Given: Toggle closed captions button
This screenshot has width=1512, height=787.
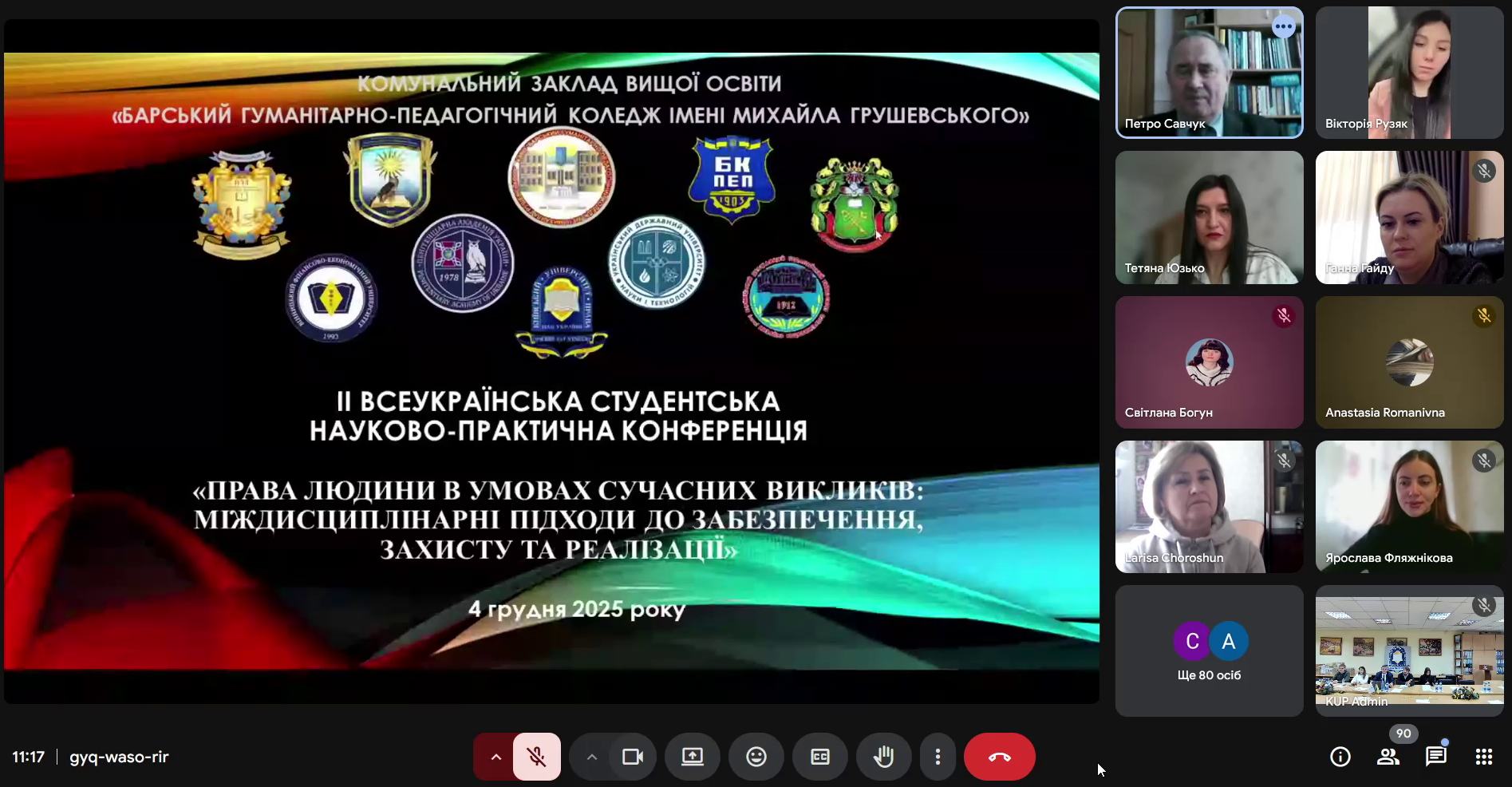Looking at the screenshot, I should pos(819,757).
